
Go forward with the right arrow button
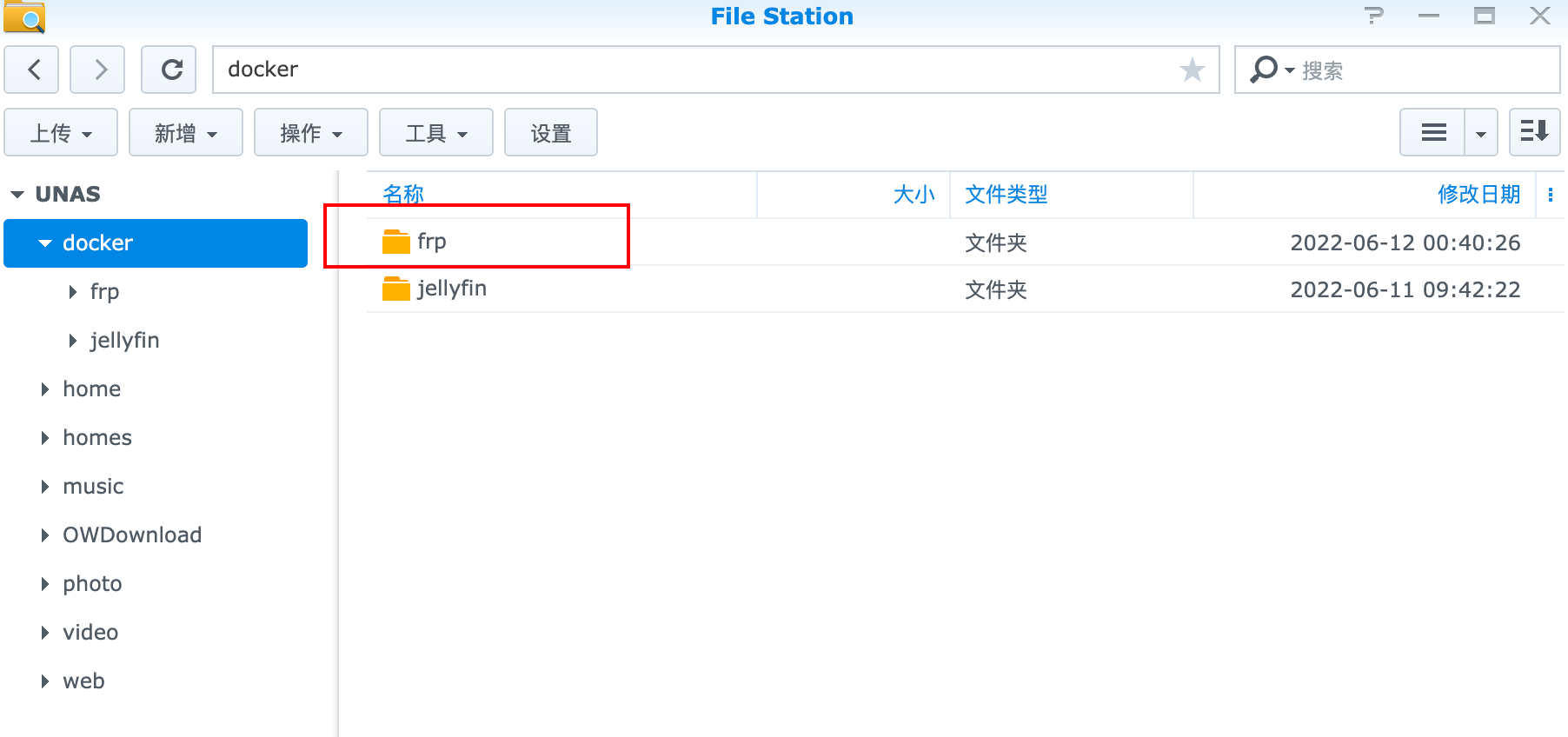(x=97, y=70)
